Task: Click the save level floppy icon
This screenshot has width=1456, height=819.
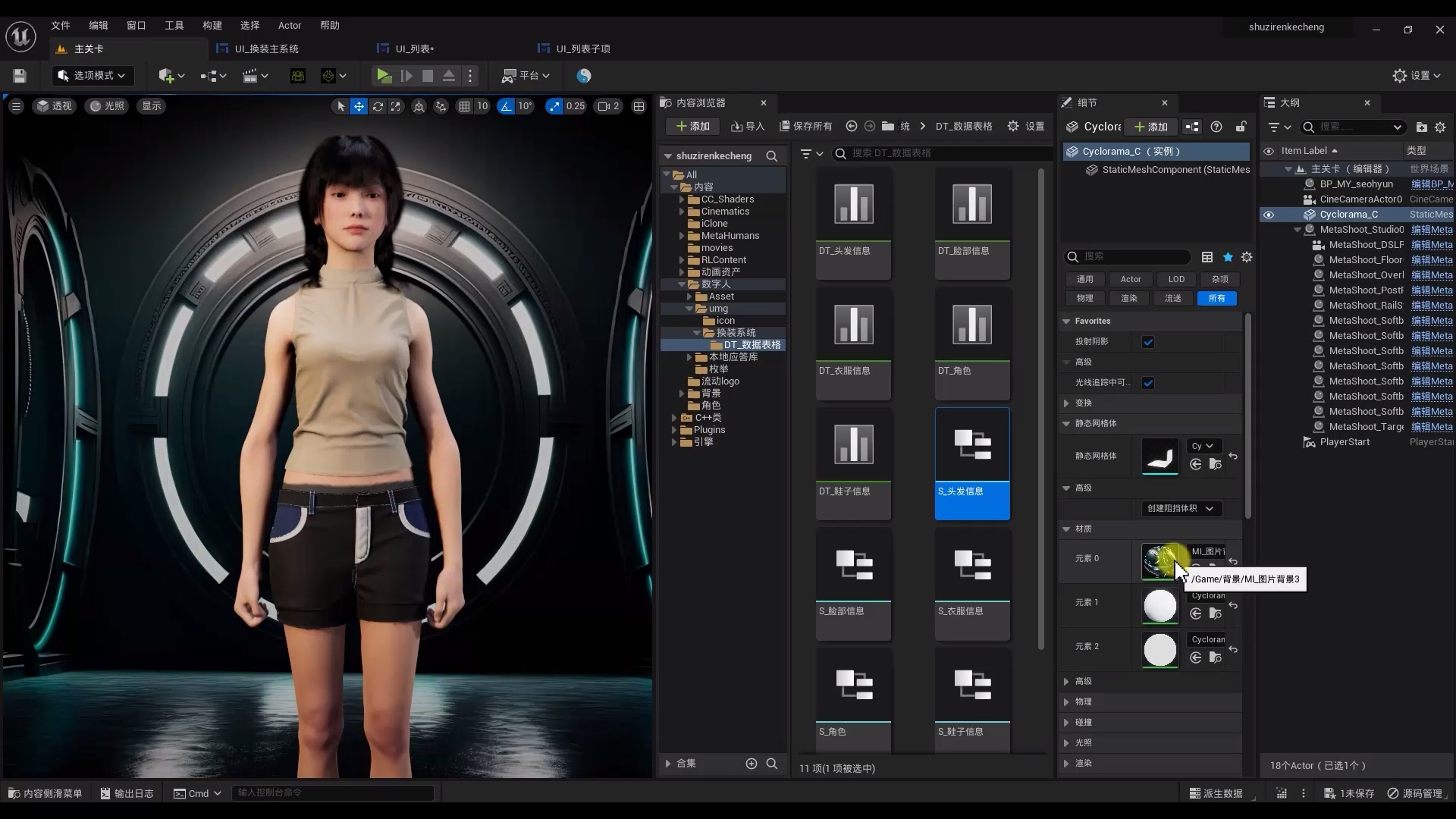Action: 20,75
